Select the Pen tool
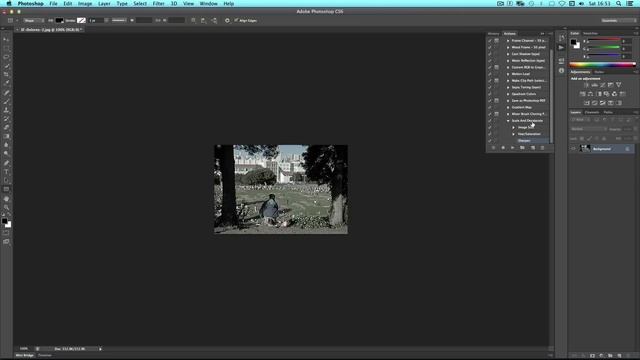640x360 pixels. [x=6, y=163]
